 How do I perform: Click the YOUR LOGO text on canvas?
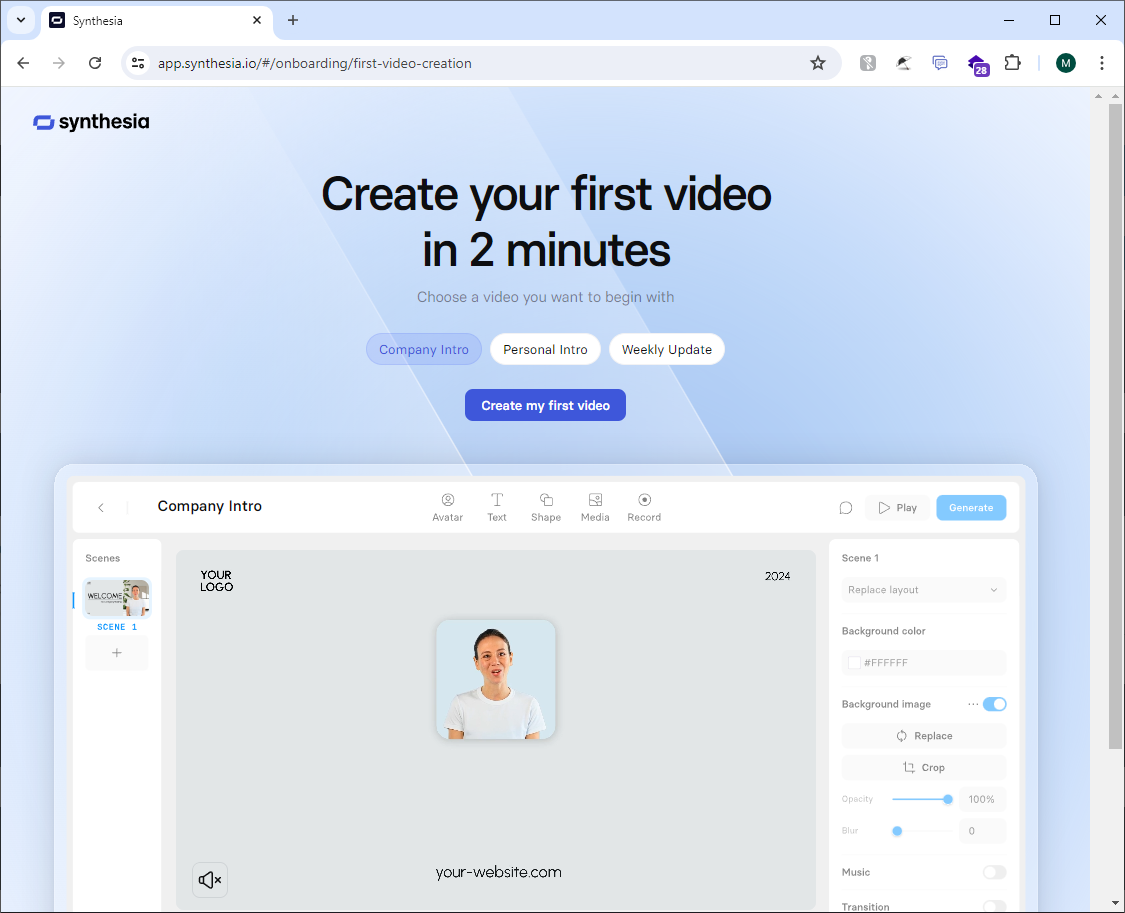coord(217,581)
